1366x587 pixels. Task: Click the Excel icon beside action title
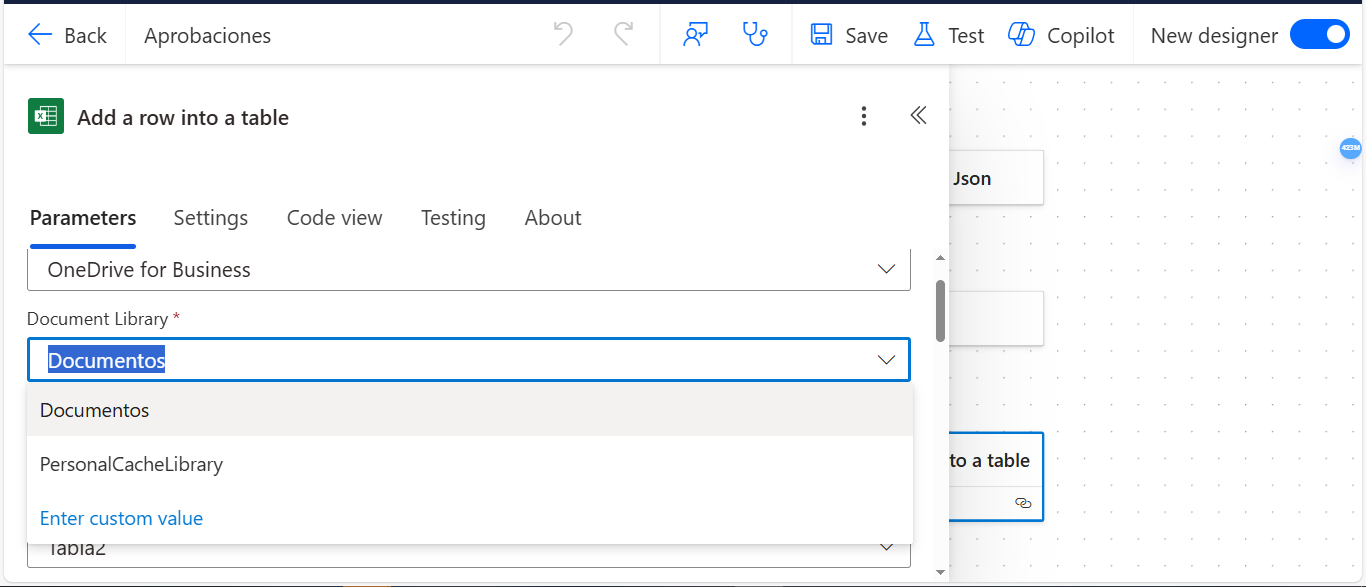pos(46,116)
